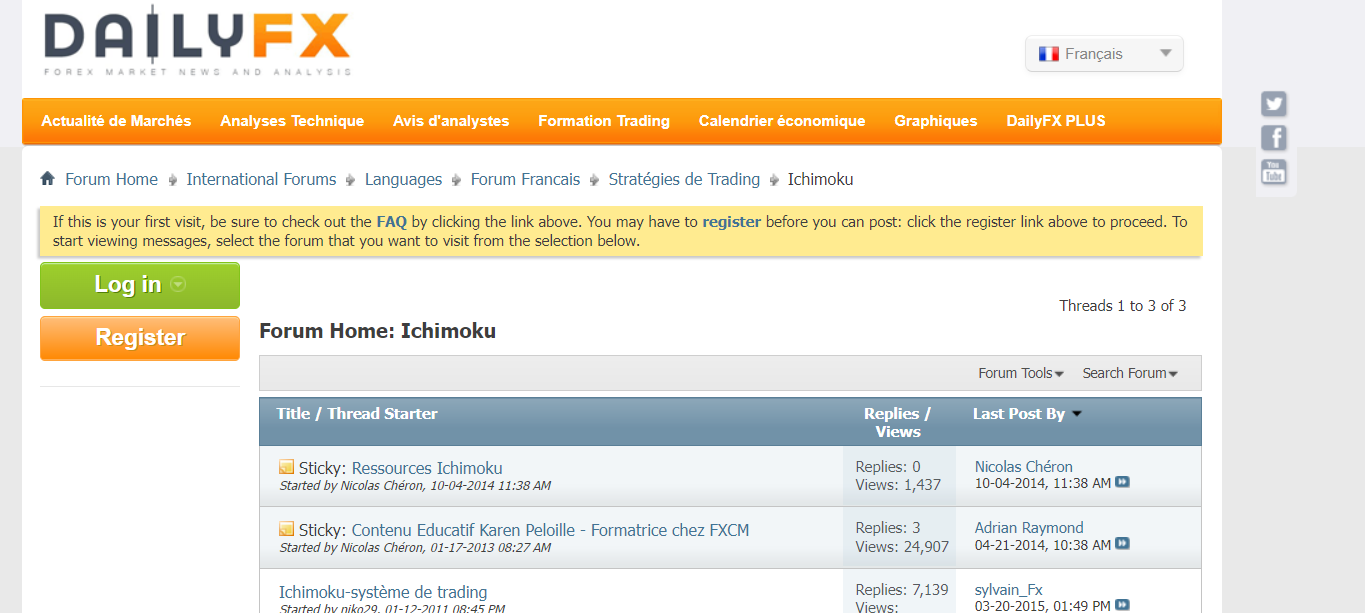Open the Français language dropdown
Image resolution: width=1365 pixels, height=613 pixels.
(x=1104, y=54)
